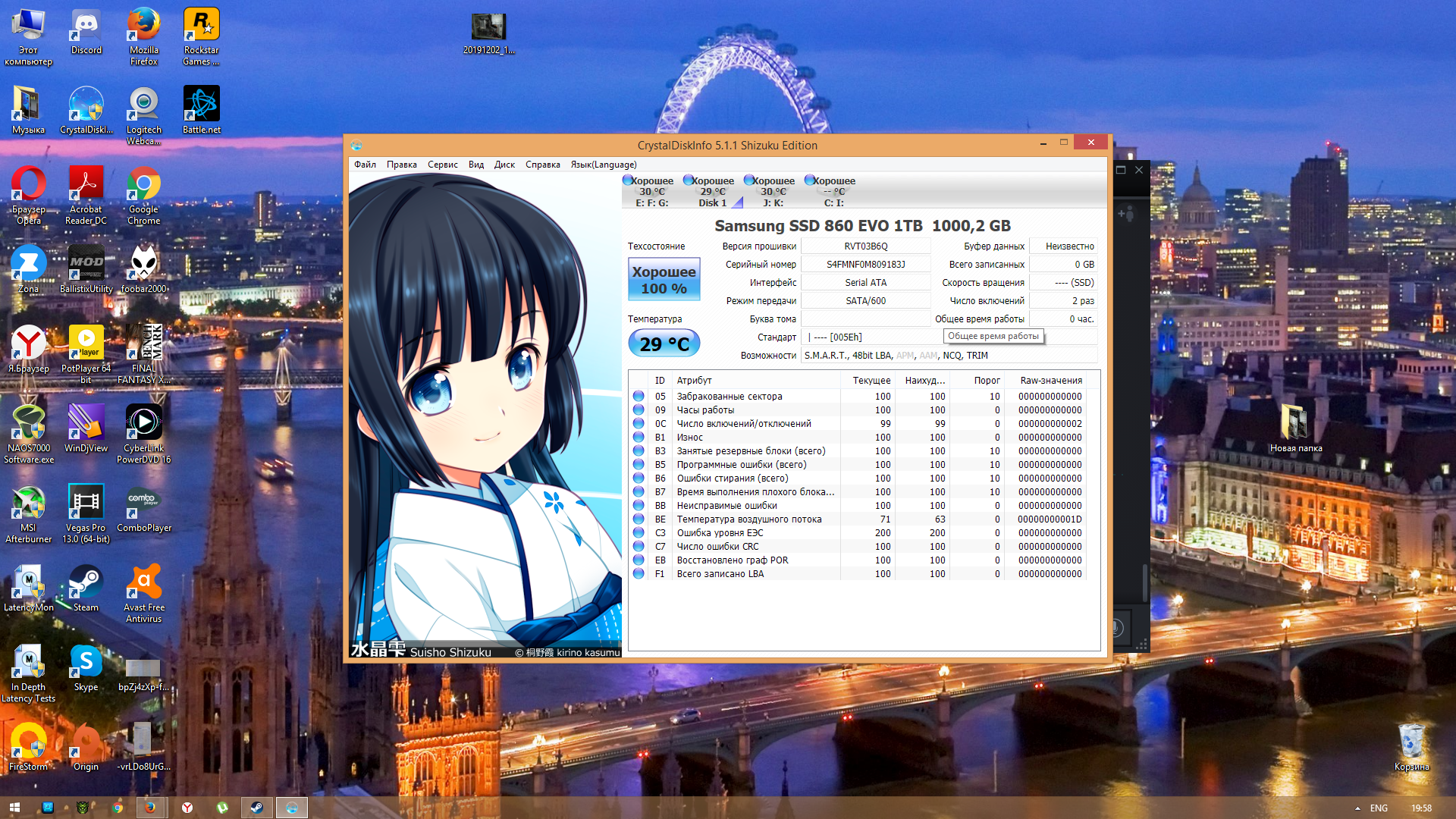Image resolution: width=1456 pixels, height=819 pixels.
Task: Open the Диск menu
Action: [x=504, y=165]
